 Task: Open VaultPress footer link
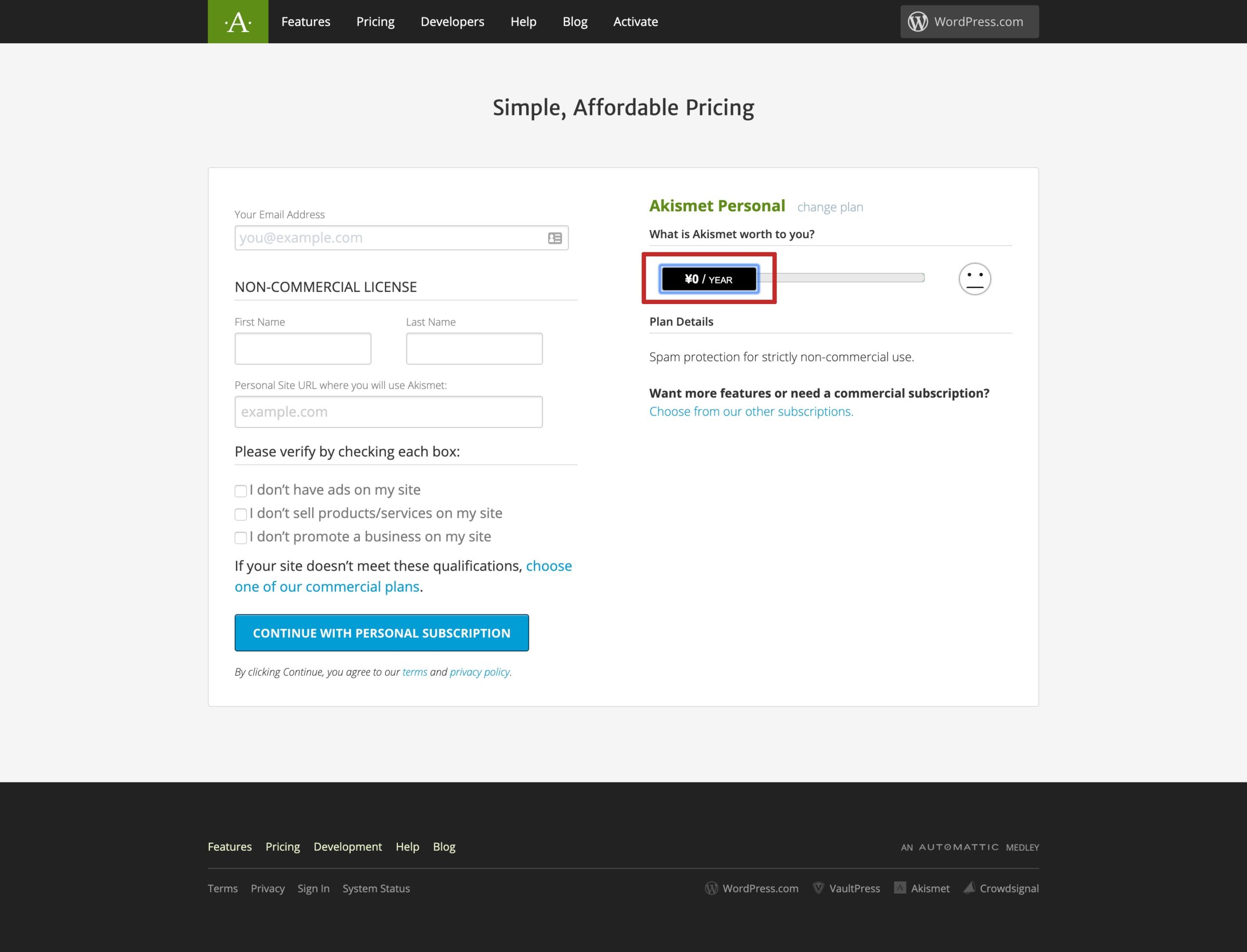click(847, 888)
